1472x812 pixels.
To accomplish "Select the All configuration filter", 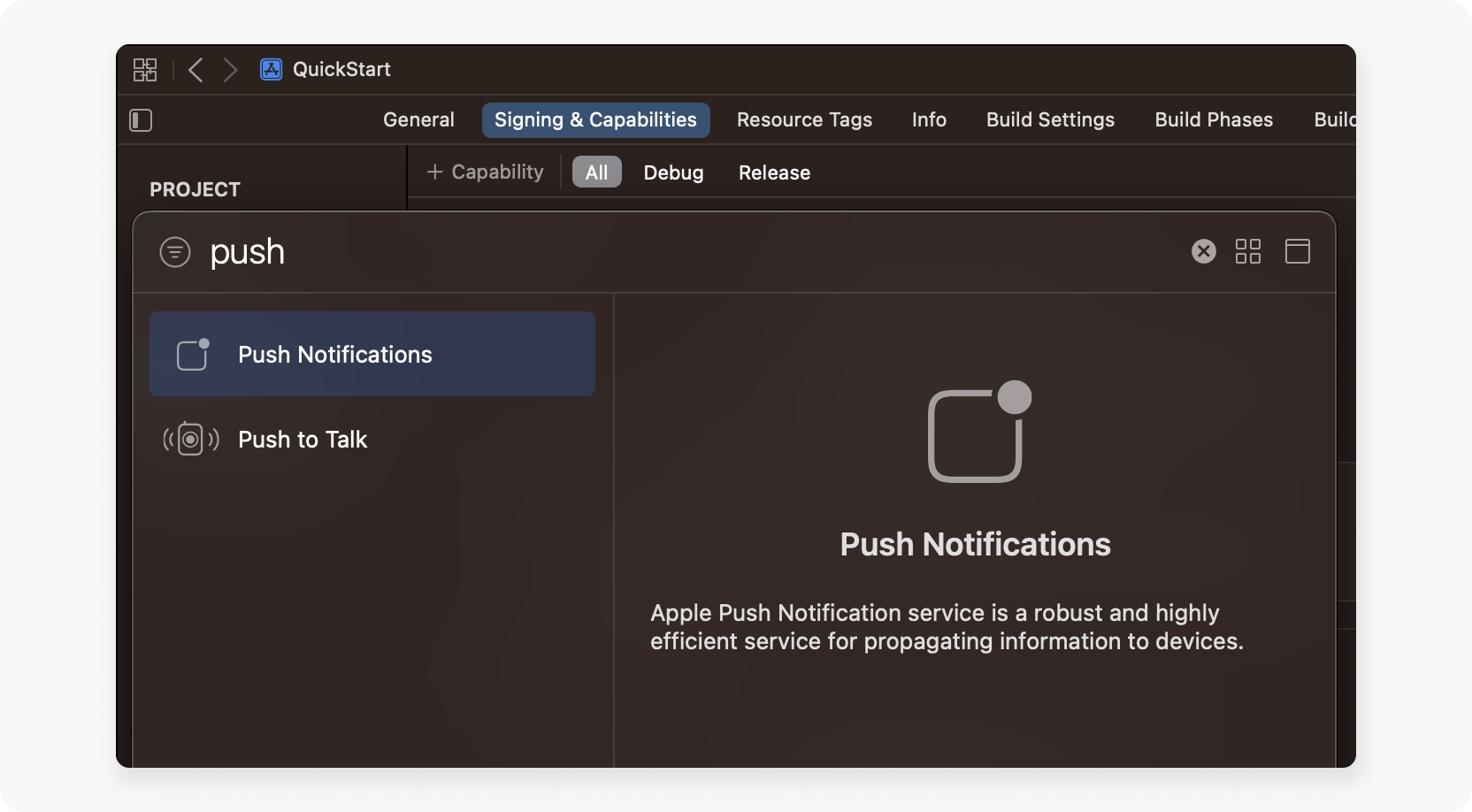I will (x=596, y=172).
